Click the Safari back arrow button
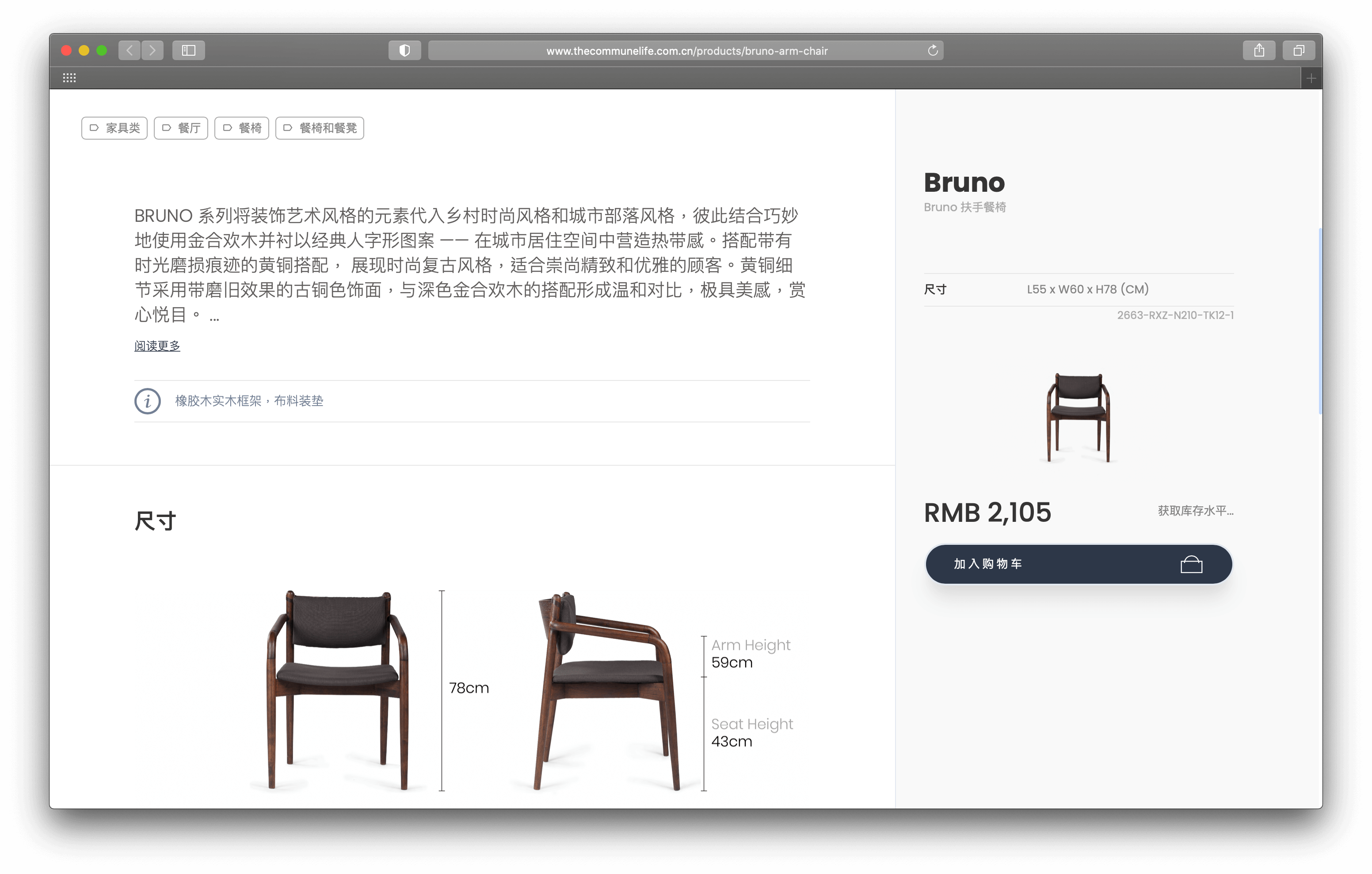This screenshot has height=874, width=1372. pos(130,50)
